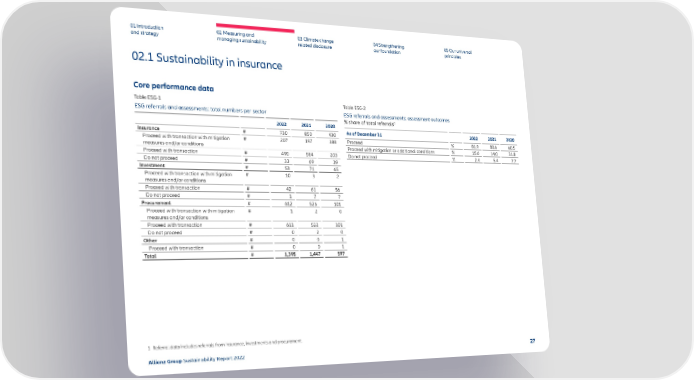694x380 pixels.
Task: Click the 2022 column header in left table
Action: tap(281, 124)
